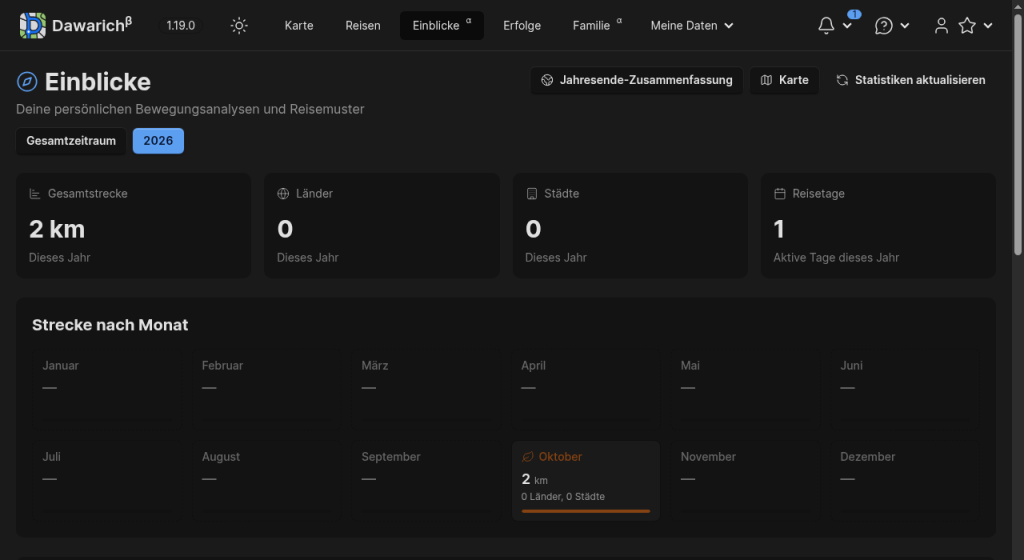
Task: Expand the account menu chevron
Action: point(988,25)
